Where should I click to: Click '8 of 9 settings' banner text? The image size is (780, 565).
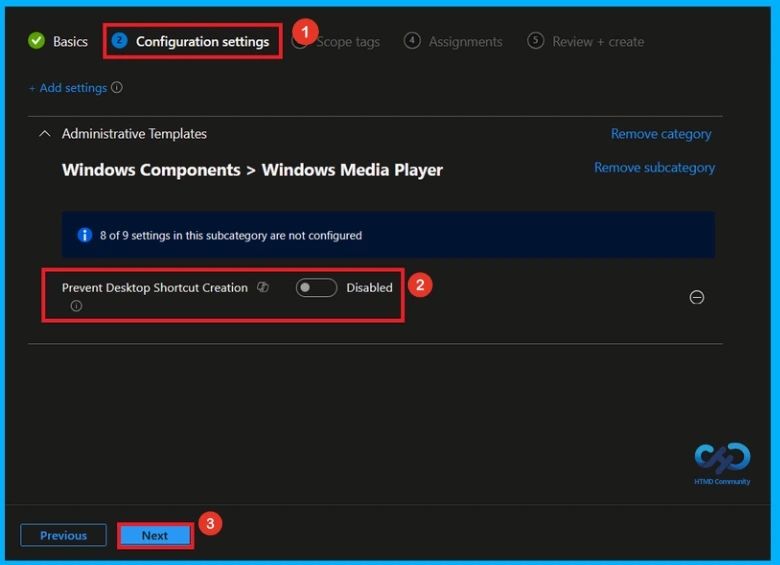tap(231, 235)
